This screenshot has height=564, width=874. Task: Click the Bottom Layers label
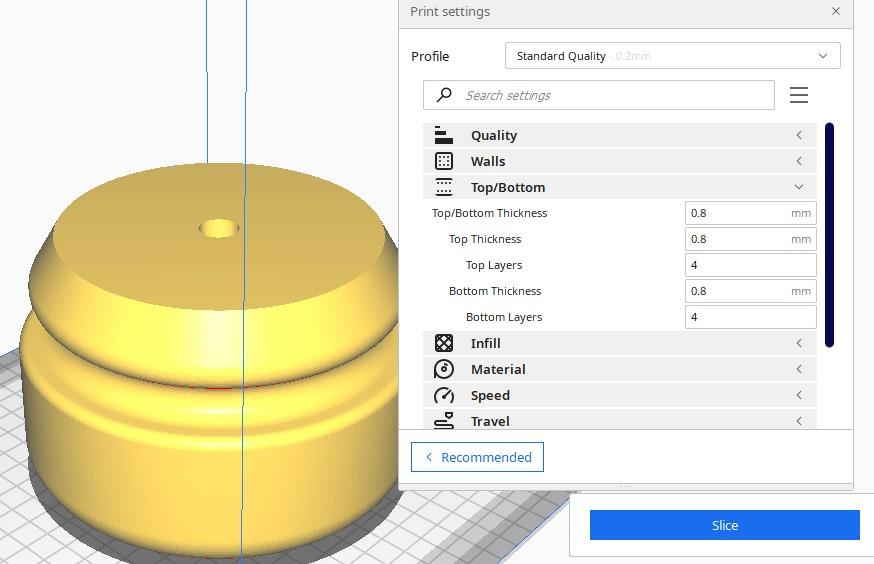504,317
